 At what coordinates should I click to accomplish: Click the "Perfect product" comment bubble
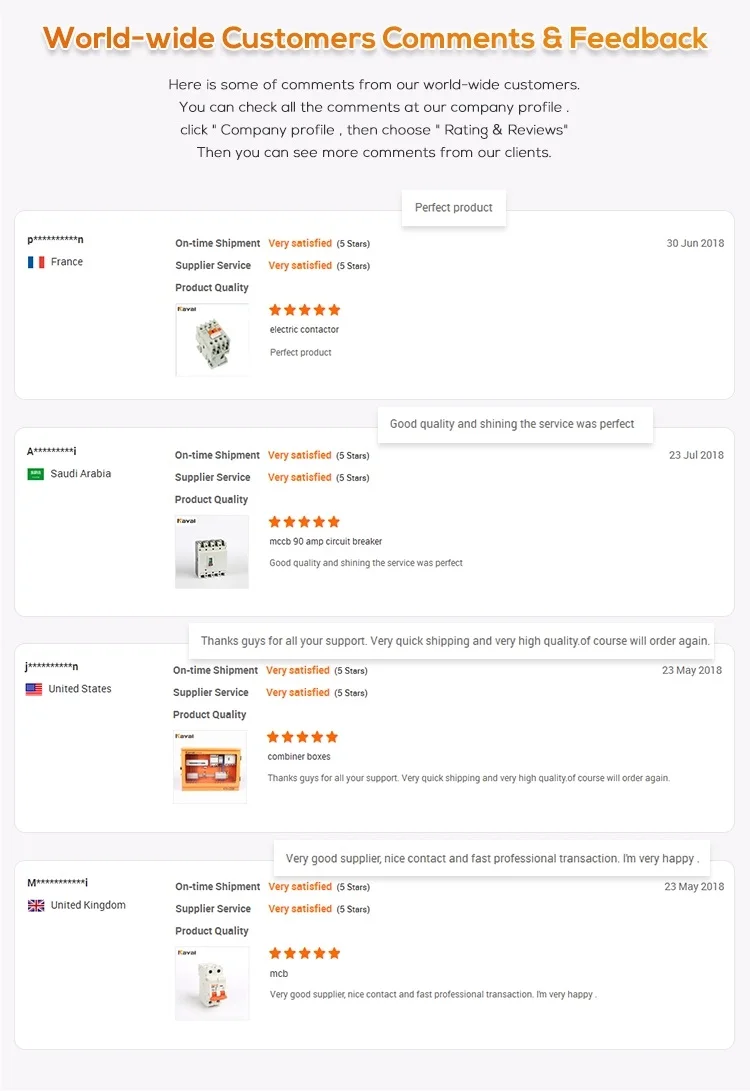click(x=454, y=208)
